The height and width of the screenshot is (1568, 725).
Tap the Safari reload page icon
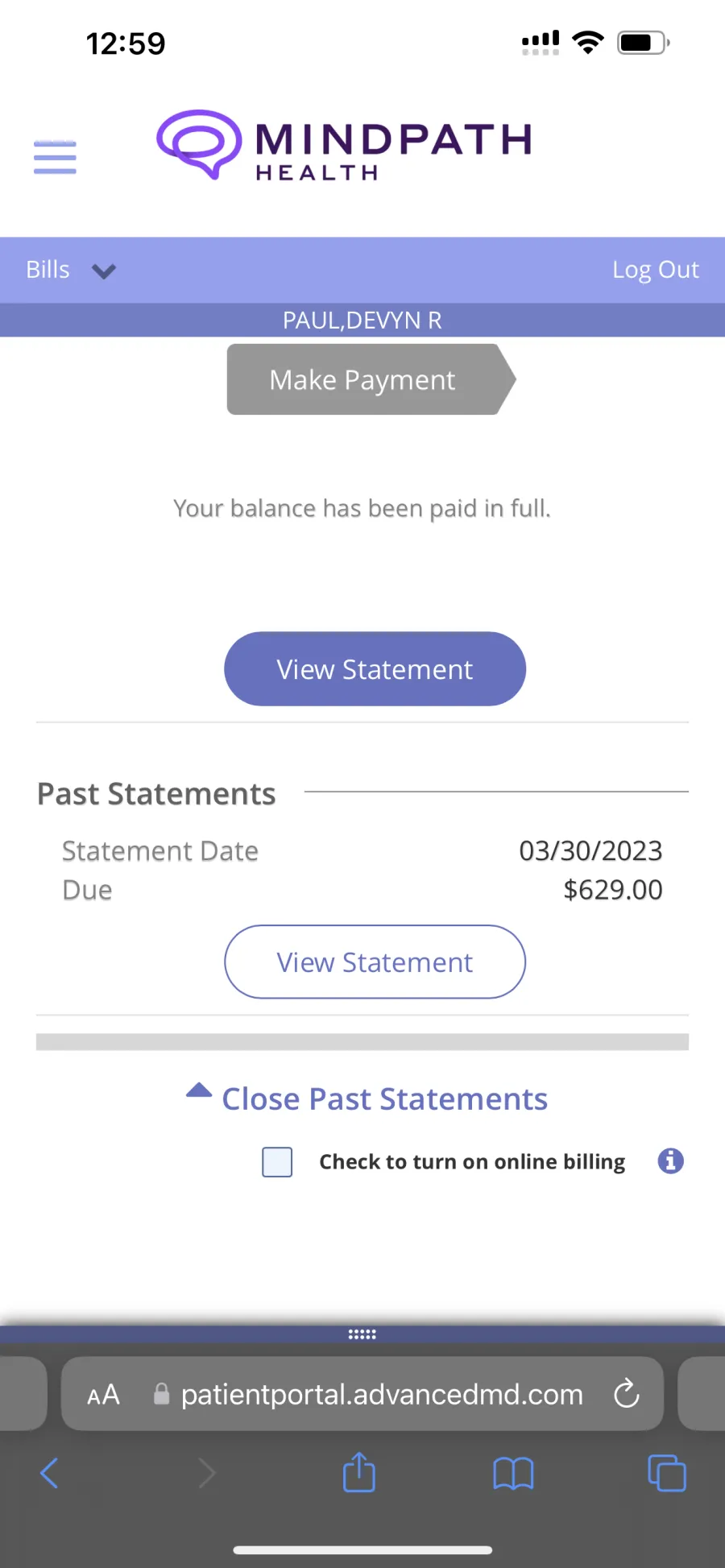626,1394
